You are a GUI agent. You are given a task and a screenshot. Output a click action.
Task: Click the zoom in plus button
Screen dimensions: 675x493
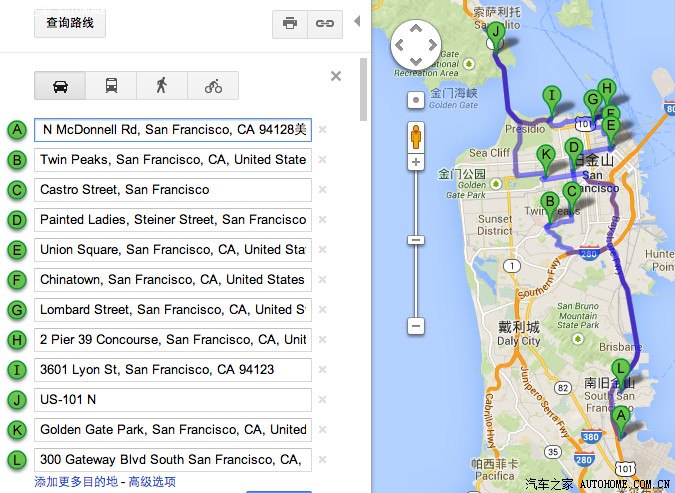click(416, 162)
